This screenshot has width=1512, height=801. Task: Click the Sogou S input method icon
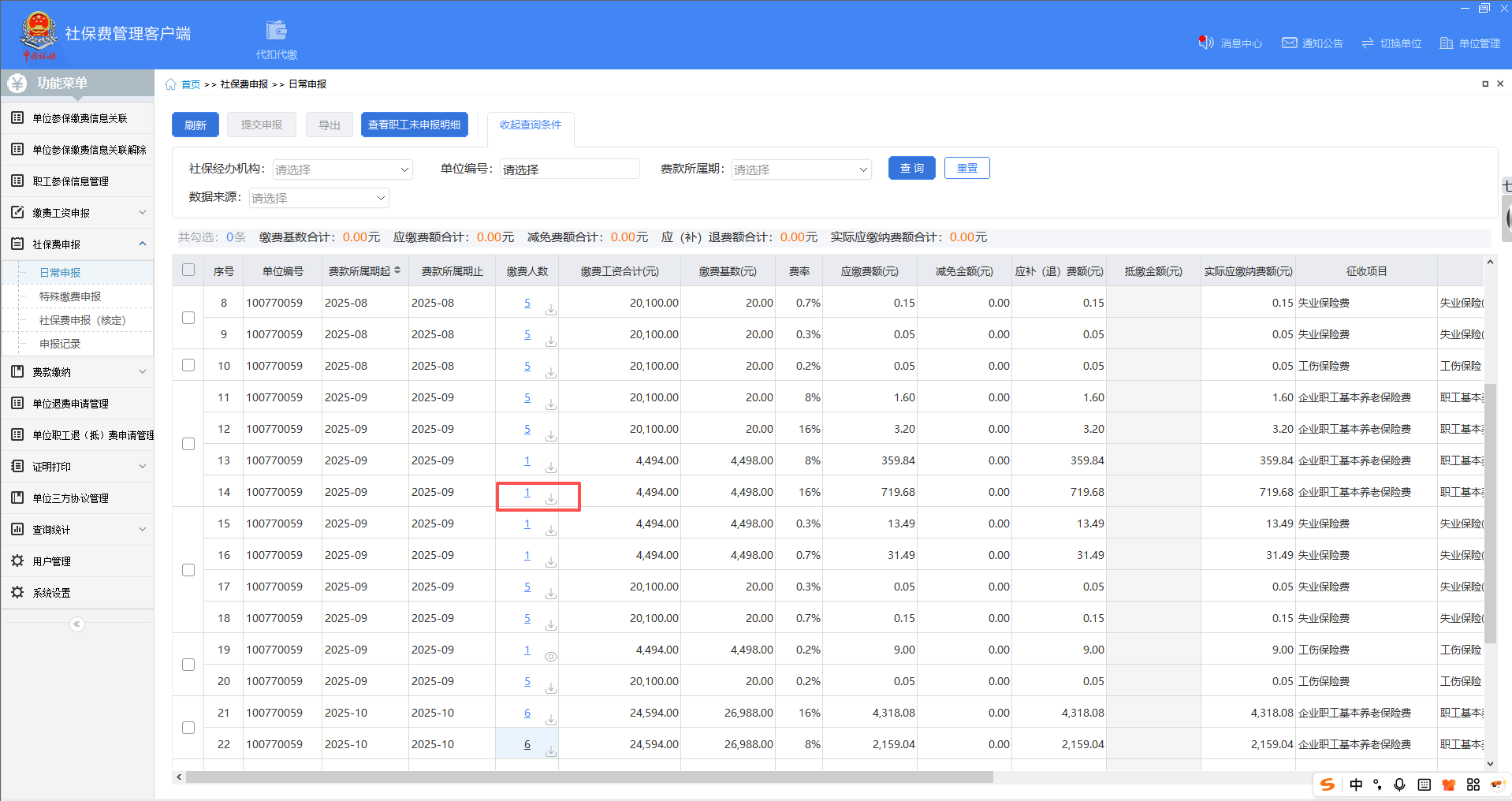(x=1328, y=784)
